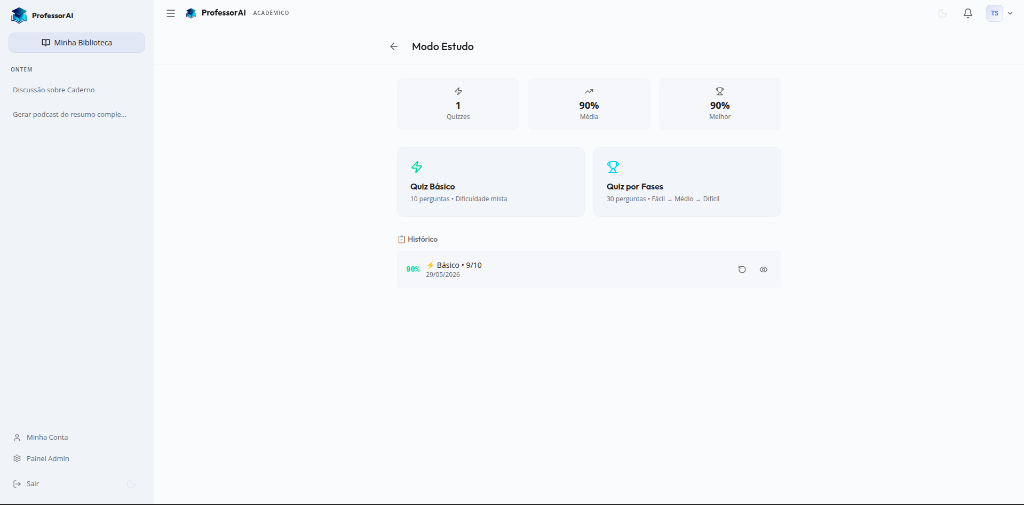Click the clipboard icon beside Histórico
The width and height of the screenshot is (1024, 505).
tap(401, 239)
